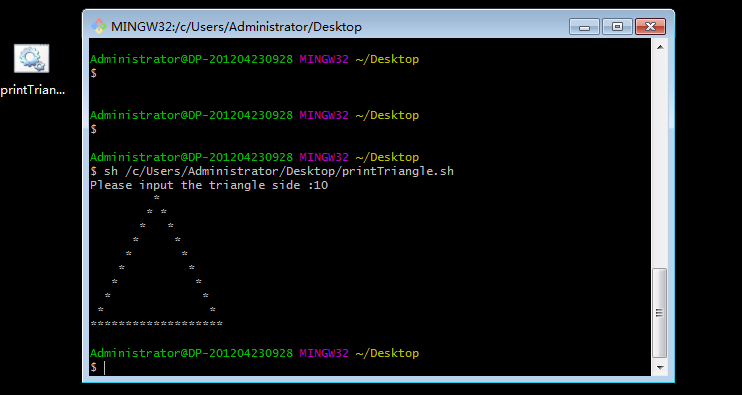Click the terminal vertical scrollbar thumb
This screenshot has width=742, height=395.
[660, 313]
